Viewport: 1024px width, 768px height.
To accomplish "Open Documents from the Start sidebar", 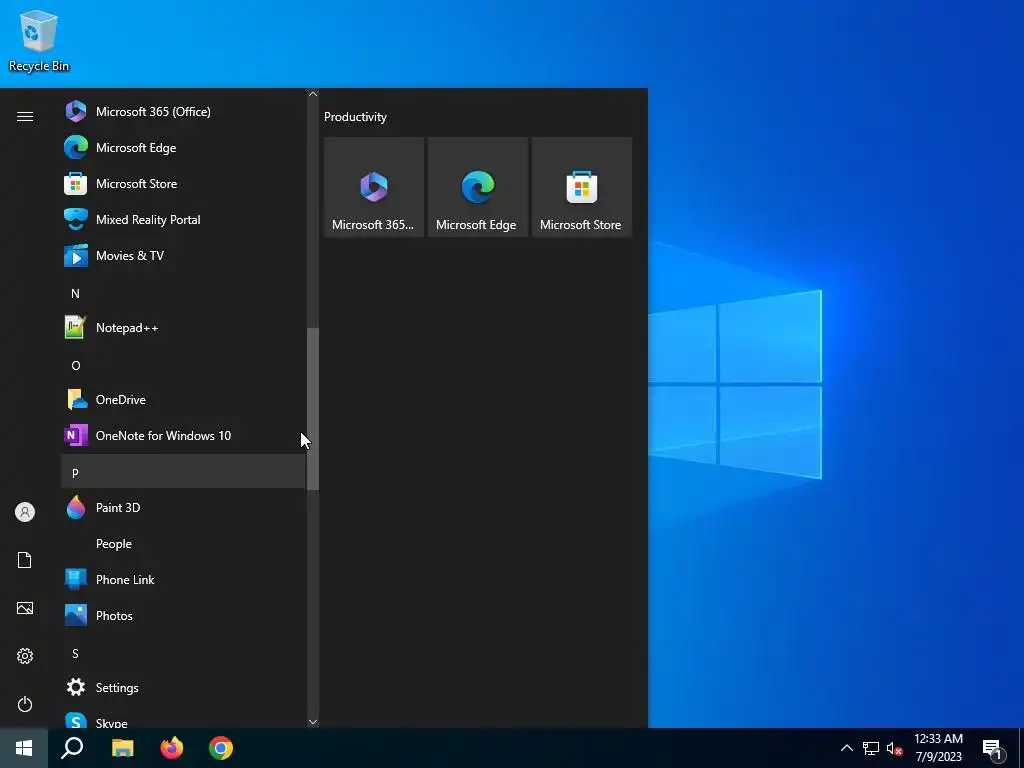I will (25, 560).
